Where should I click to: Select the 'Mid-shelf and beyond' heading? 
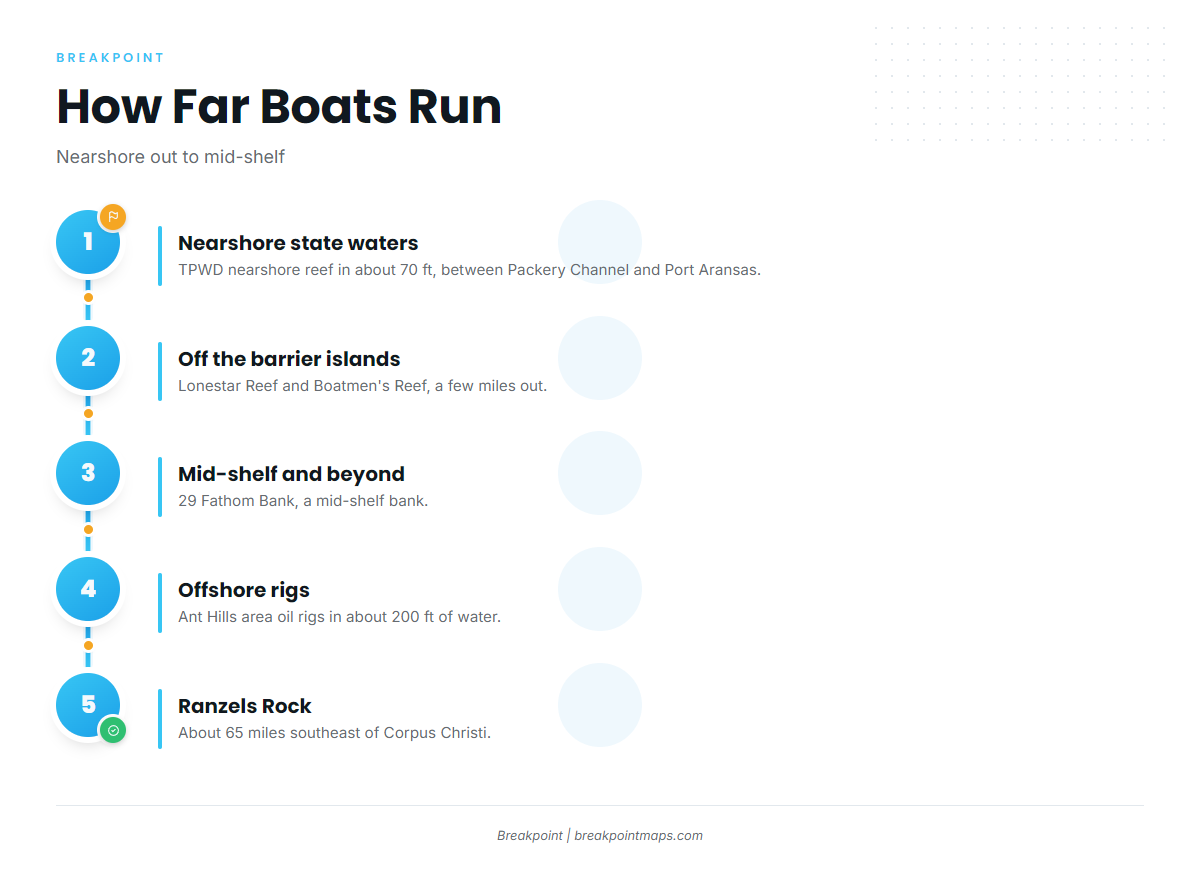click(291, 474)
